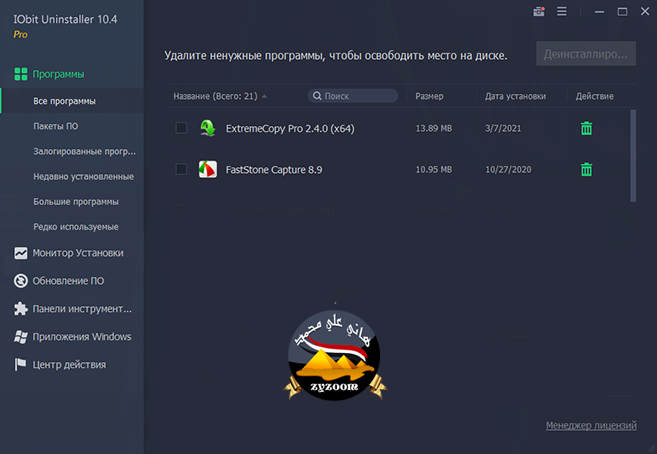Click the search magnifier icon
This screenshot has height=454, width=657.
(x=317, y=96)
